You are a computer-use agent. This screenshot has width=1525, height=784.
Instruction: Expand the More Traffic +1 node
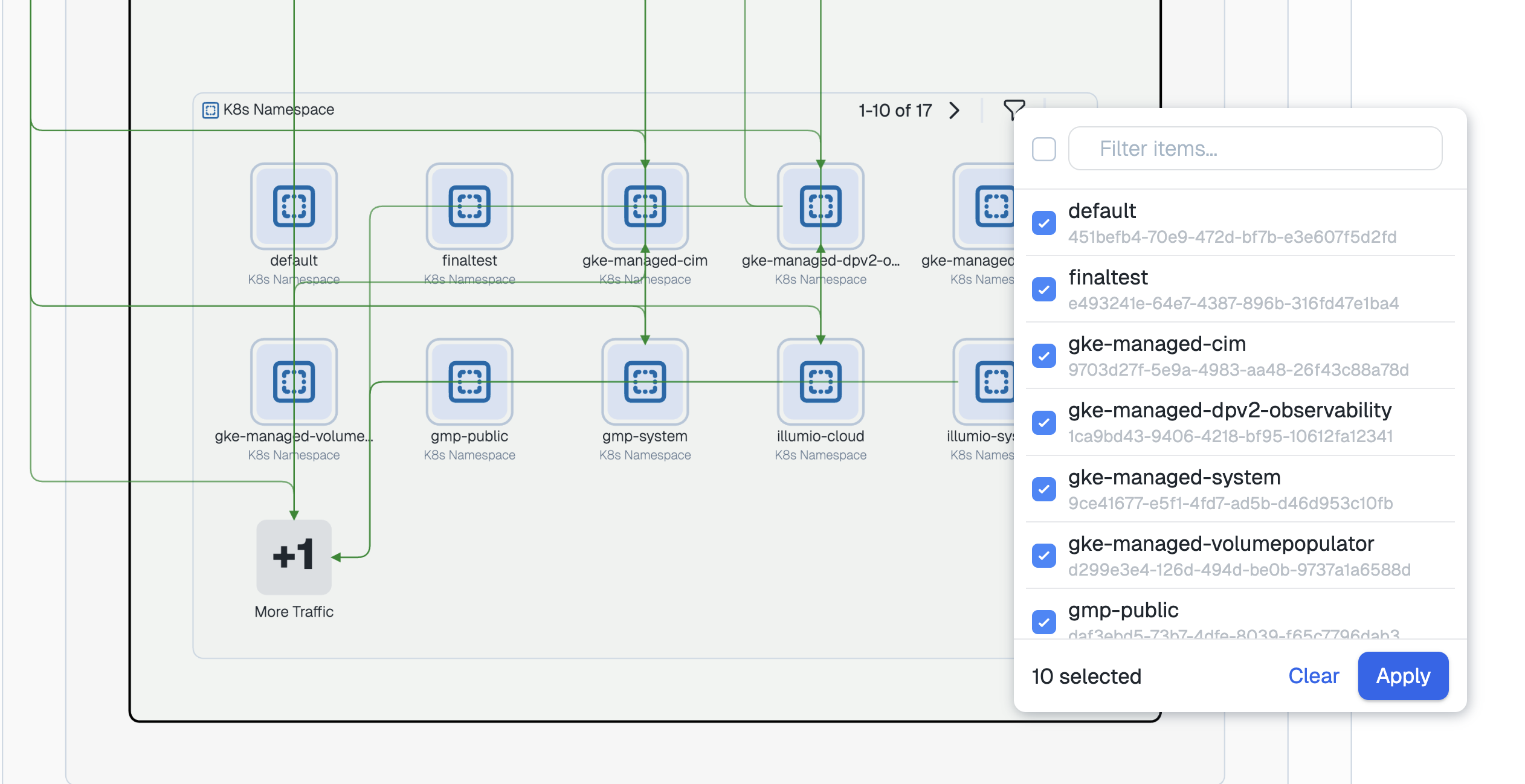click(294, 556)
